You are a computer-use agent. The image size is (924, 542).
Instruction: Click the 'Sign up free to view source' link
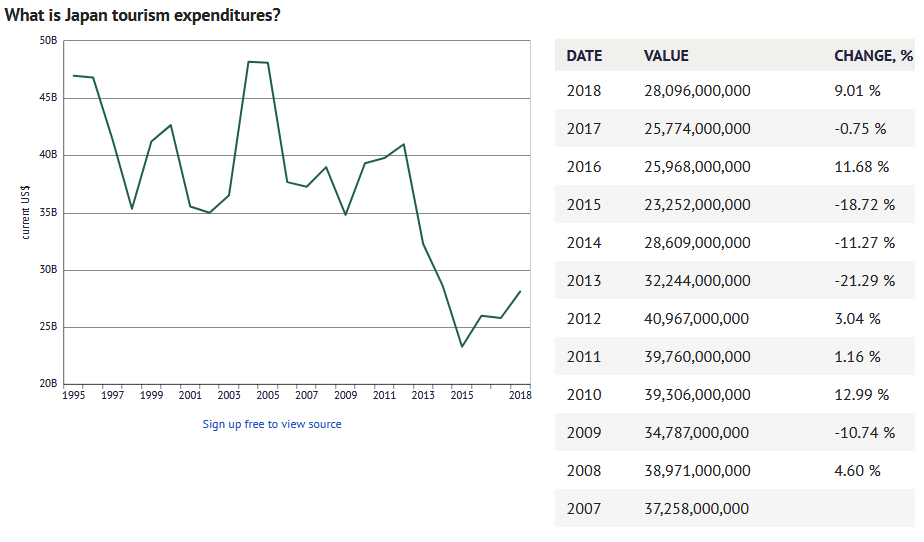(x=272, y=424)
